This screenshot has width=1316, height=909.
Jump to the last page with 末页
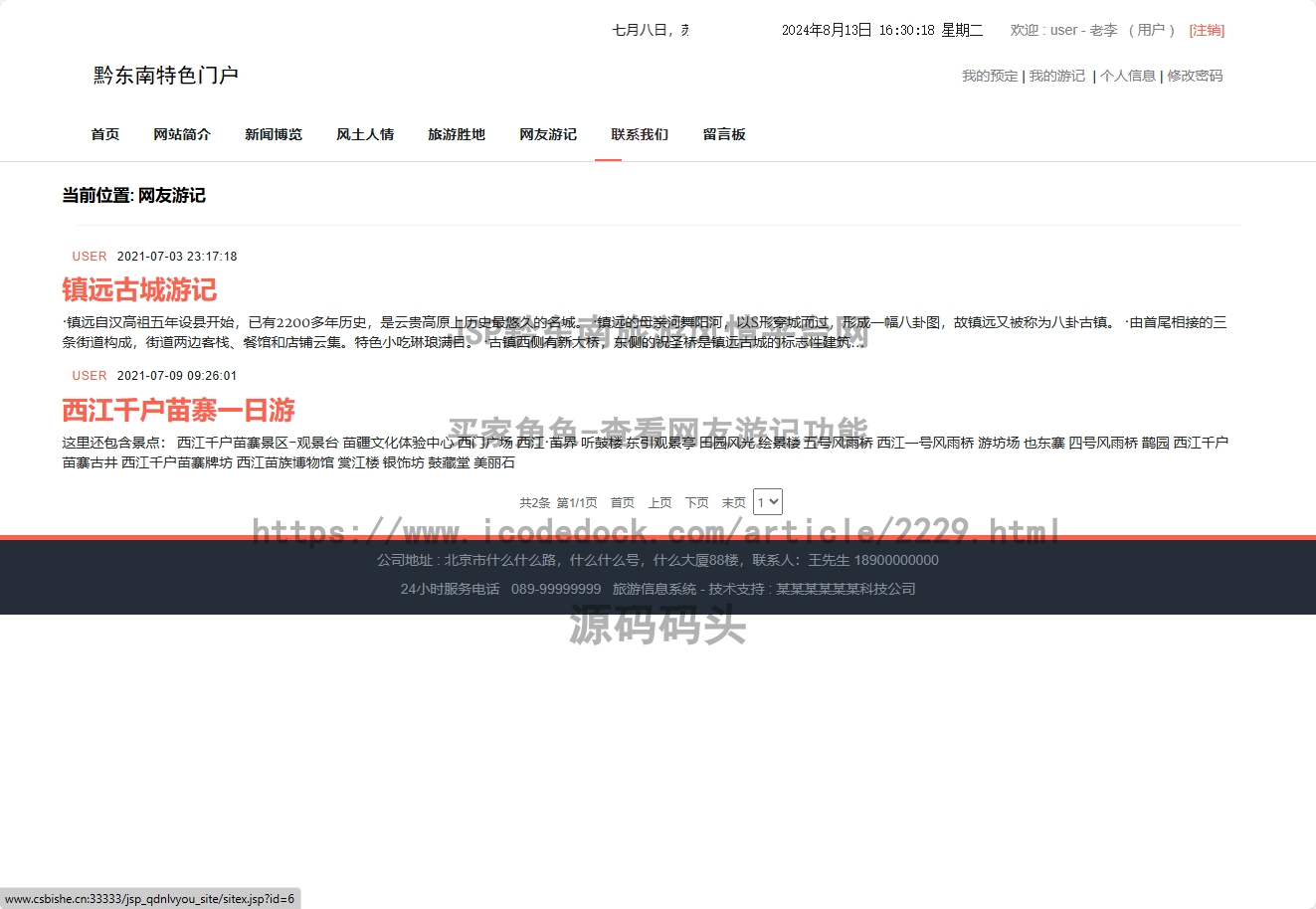point(734,503)
